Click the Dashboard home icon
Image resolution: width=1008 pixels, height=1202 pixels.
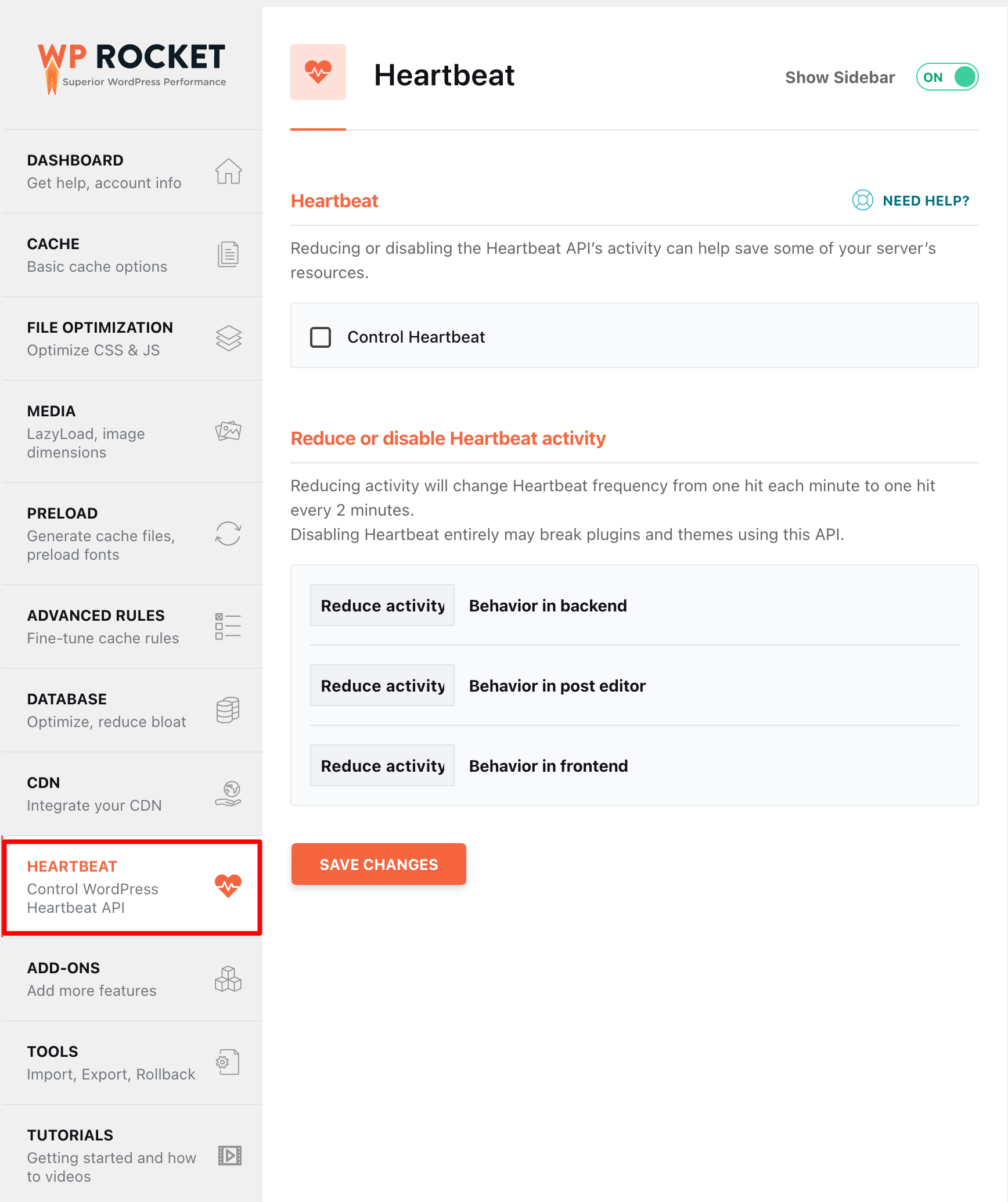pos(228,171)
